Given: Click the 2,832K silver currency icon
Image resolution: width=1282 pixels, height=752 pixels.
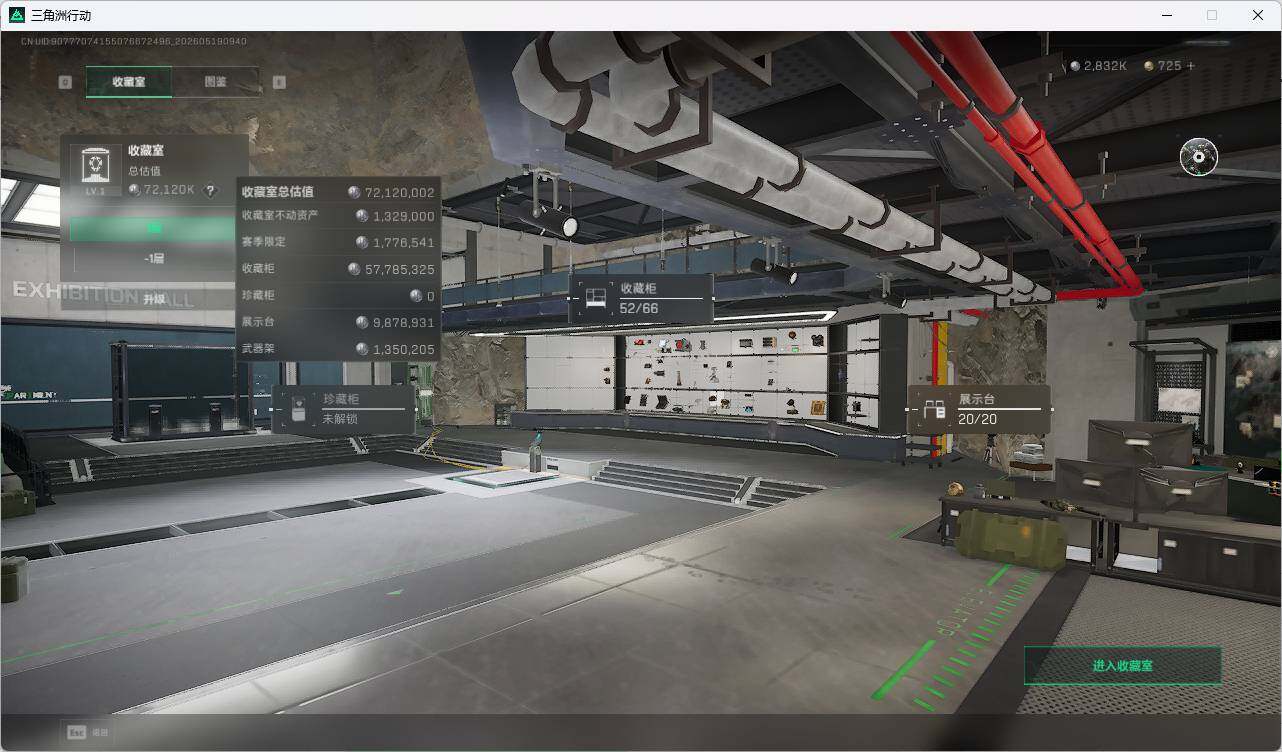Looking at the screenshot, I should pos(1076,66).
